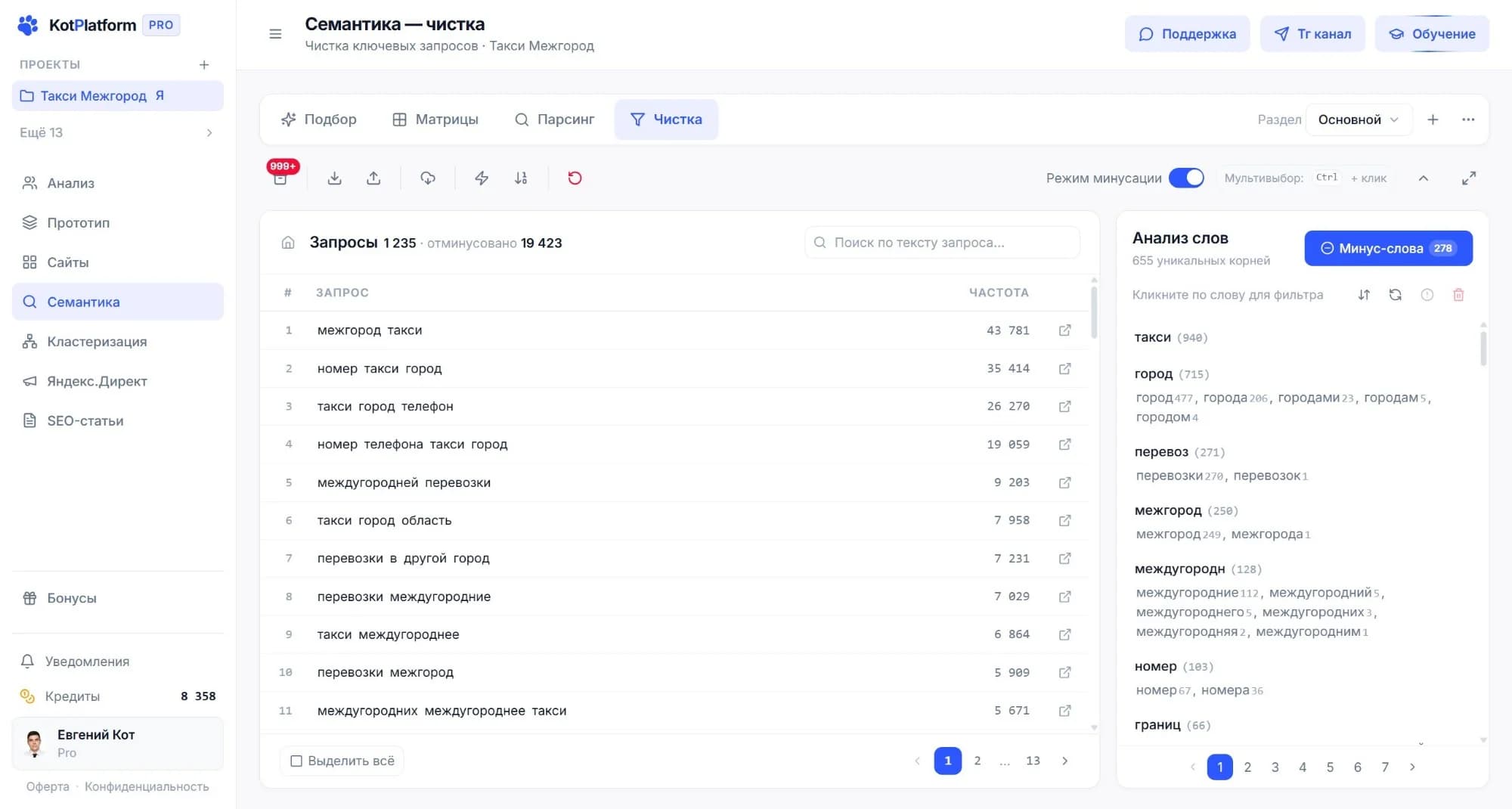Click the Запросы table vertical scrollbar
1512x809 pixels.
1094,313
